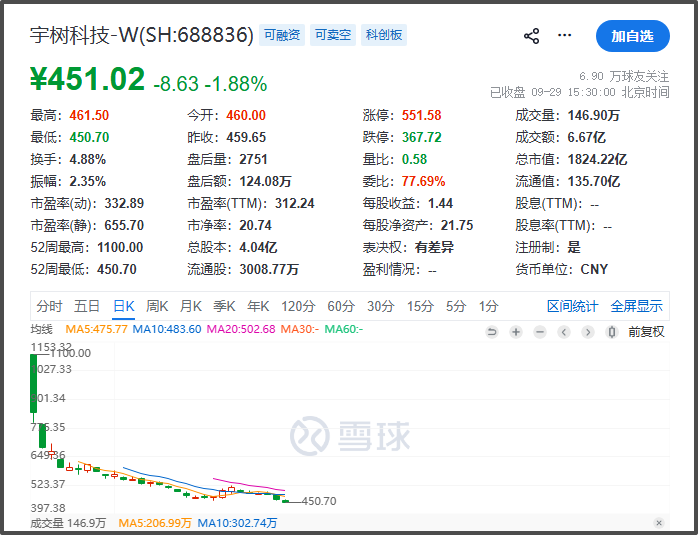
Task: Click the stock title 宇树科技-W(SH:688836)
Action: pyautogui.click(x=142, y=35)
